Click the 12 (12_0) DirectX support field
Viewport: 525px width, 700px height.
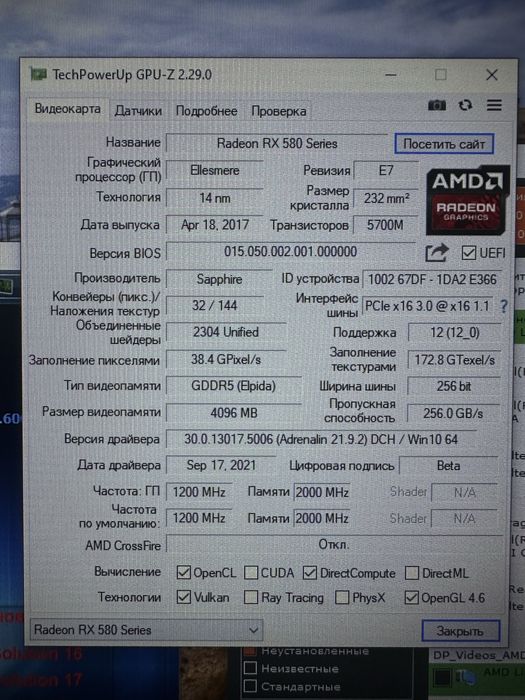(x=454, y=333)
